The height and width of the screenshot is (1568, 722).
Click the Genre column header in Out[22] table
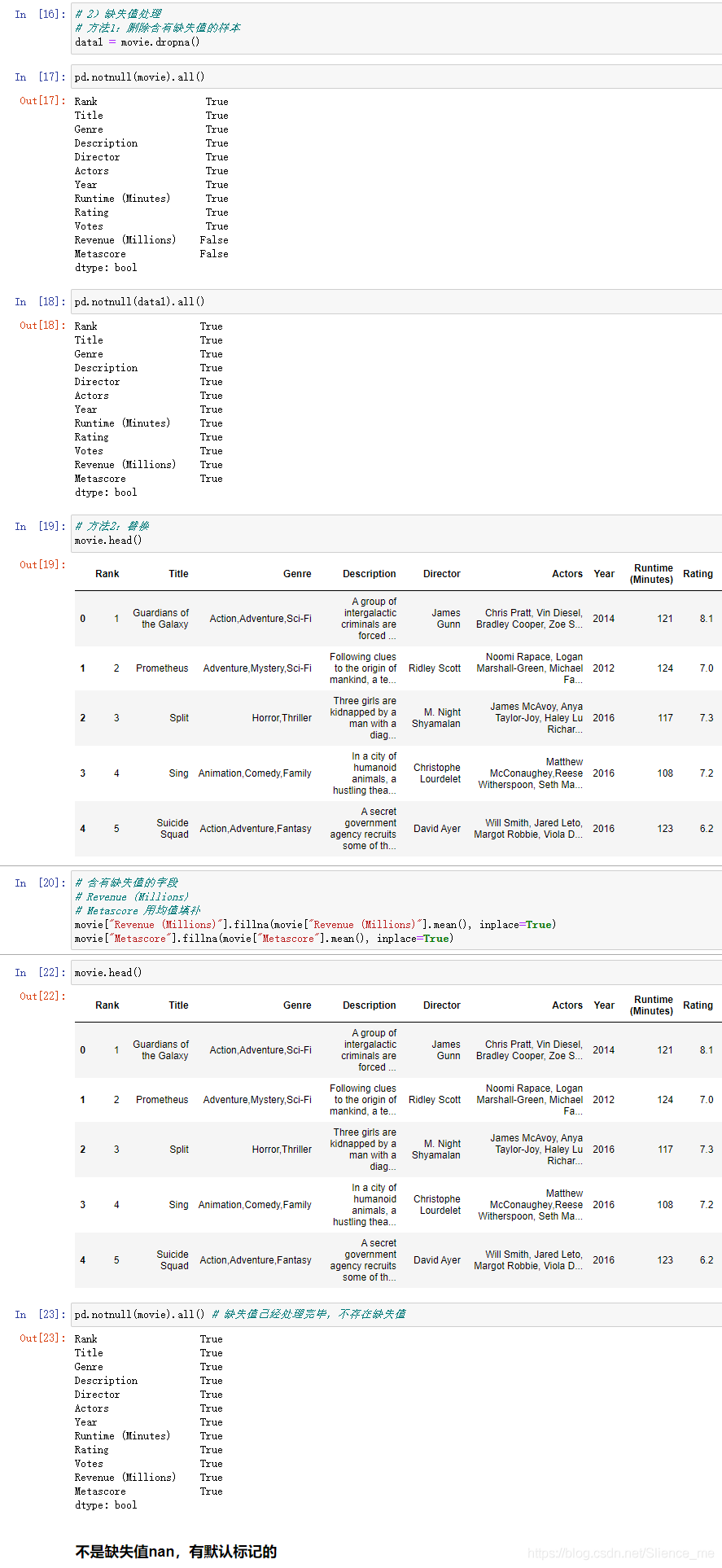[297, 1005]
